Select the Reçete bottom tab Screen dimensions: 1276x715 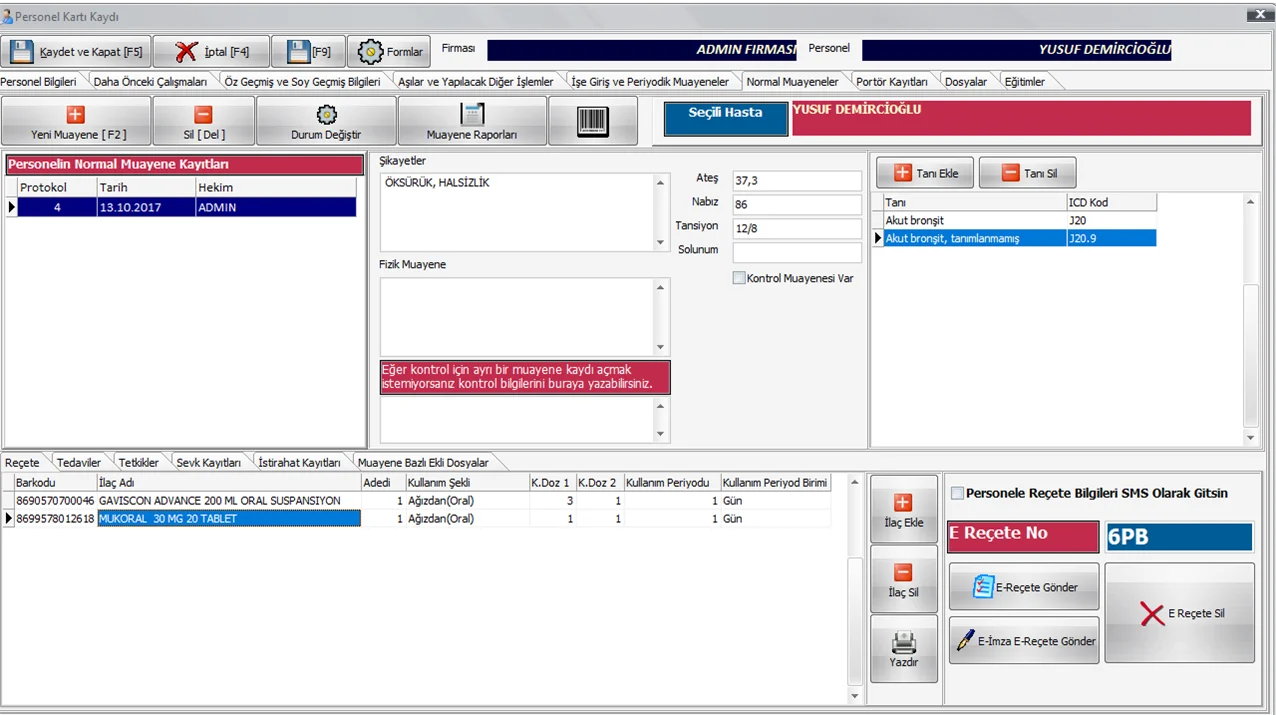(x=22, y=463)
